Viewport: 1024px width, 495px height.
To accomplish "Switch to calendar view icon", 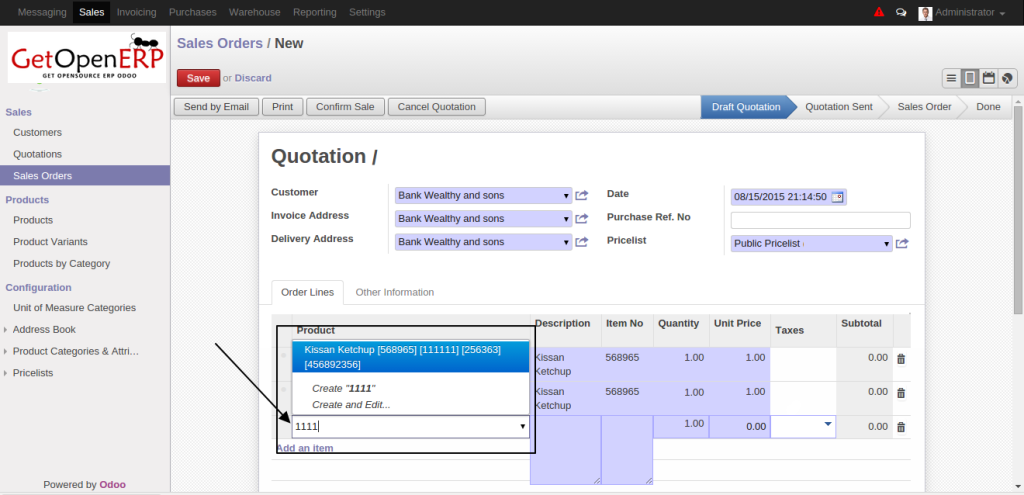I will (988, 78).
